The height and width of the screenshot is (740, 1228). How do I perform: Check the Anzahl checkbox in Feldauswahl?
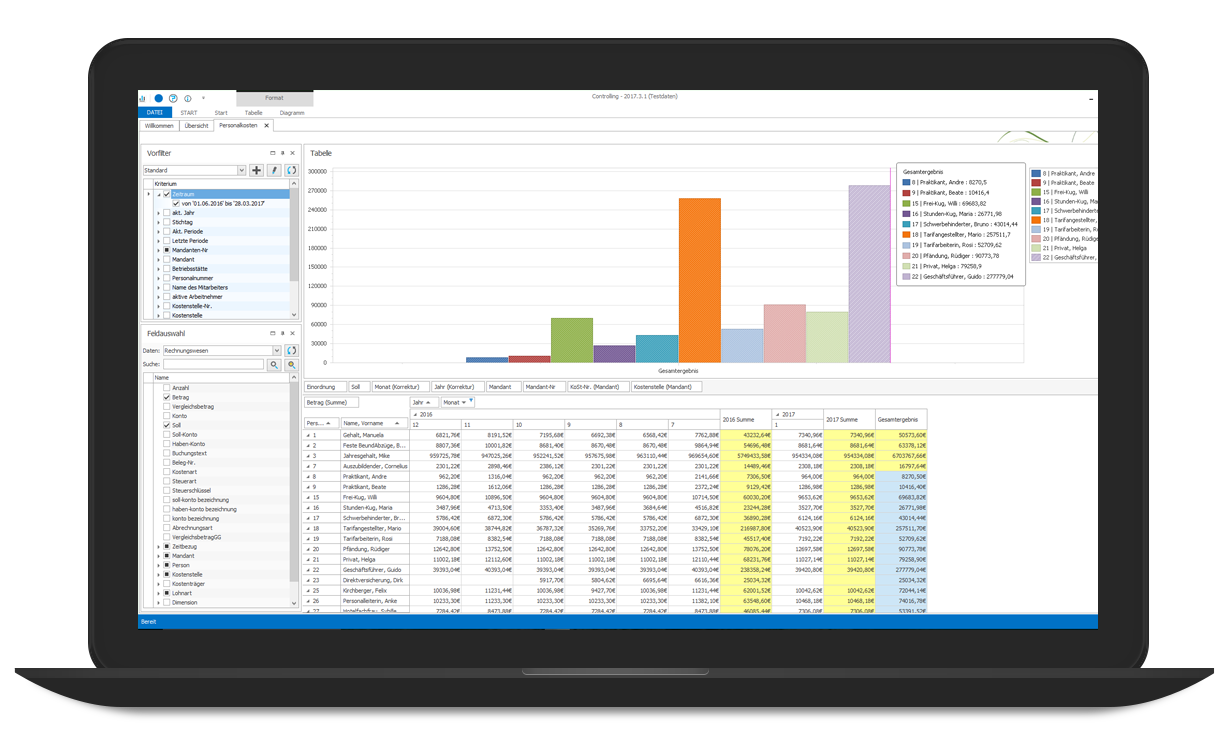tap(166, 388)
